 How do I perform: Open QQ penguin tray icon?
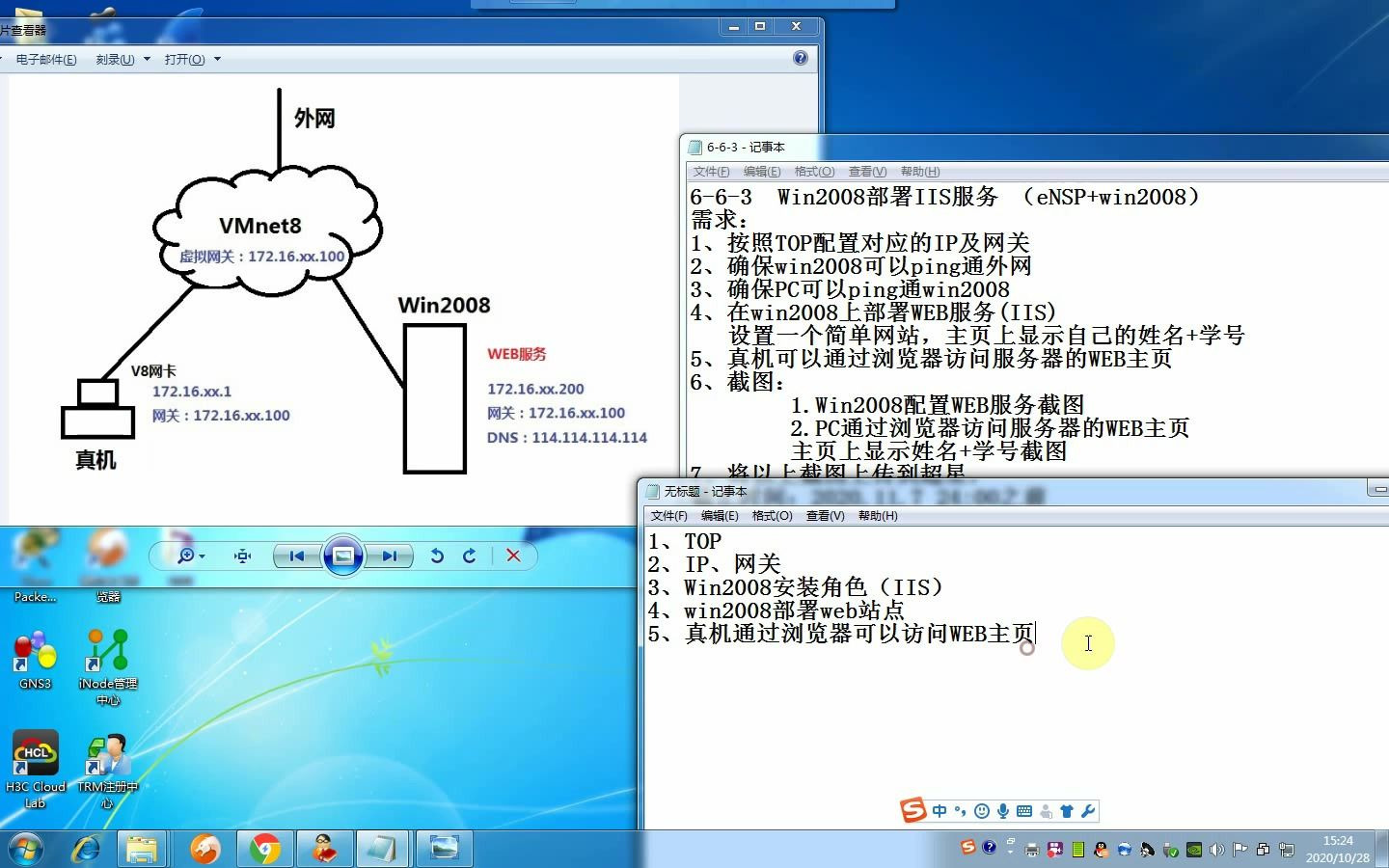1102,850
